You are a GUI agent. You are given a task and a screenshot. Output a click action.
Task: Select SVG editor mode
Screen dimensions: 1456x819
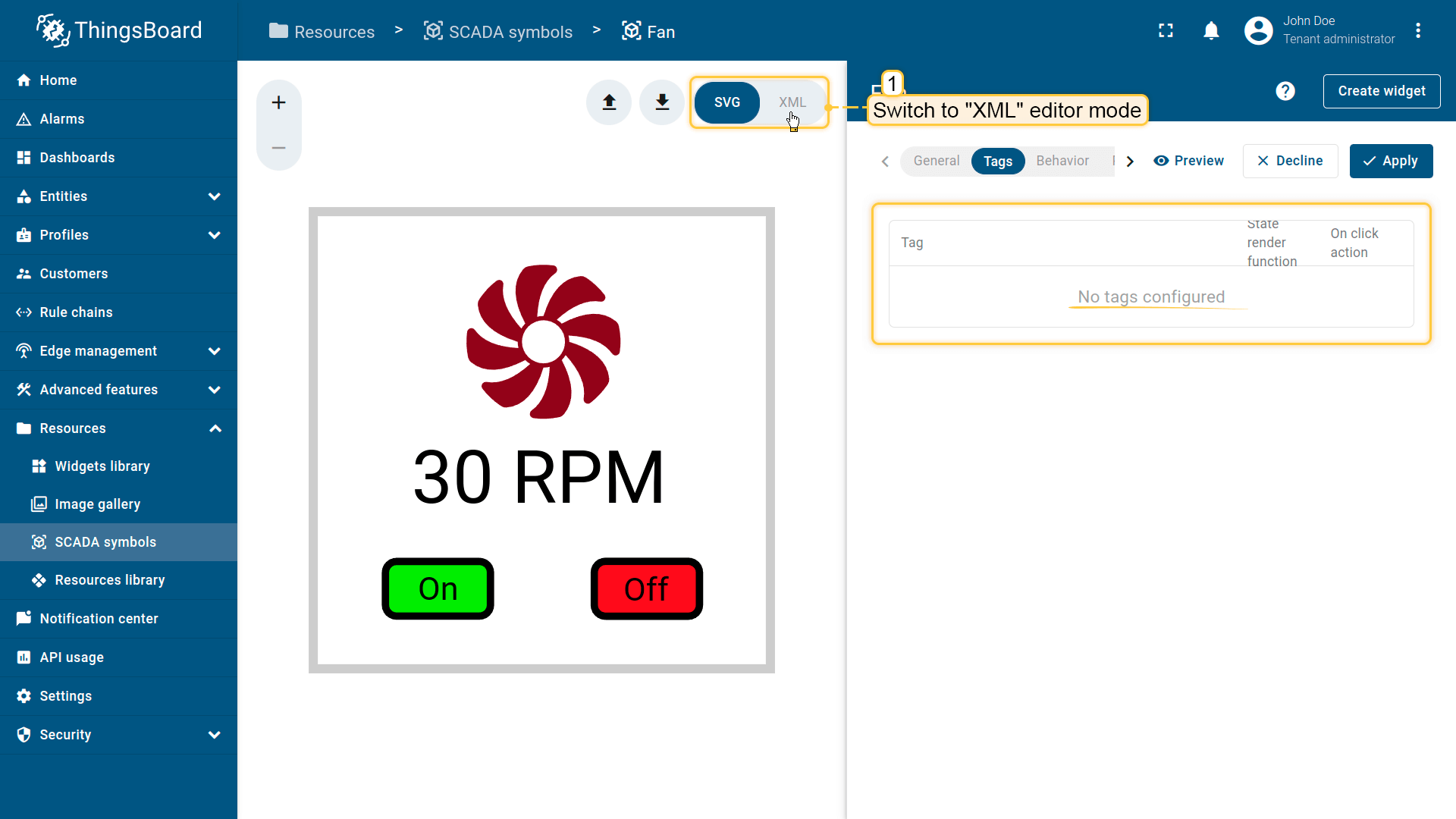726,102
